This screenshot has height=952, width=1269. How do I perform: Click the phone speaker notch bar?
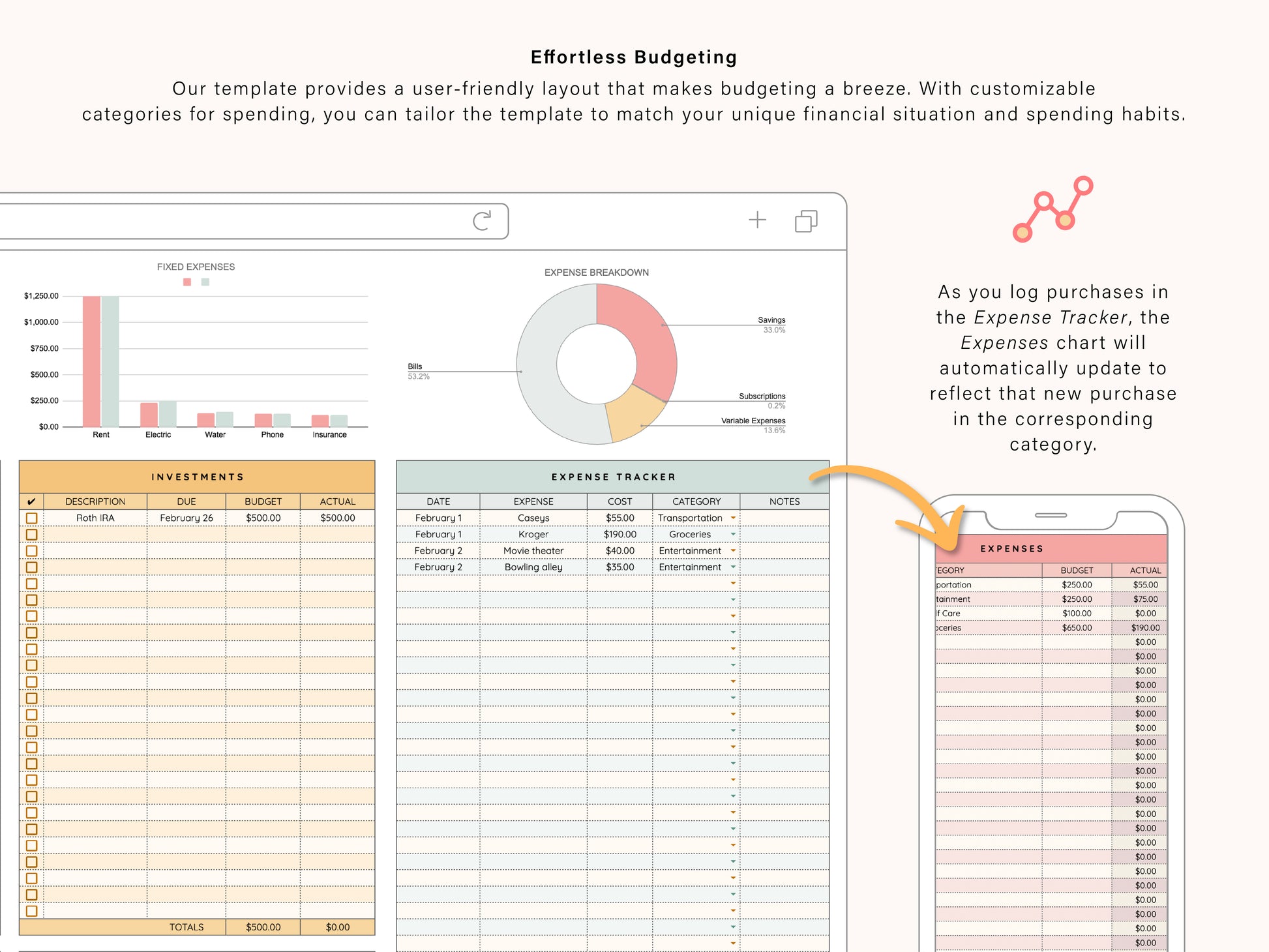pos(1051,515)
